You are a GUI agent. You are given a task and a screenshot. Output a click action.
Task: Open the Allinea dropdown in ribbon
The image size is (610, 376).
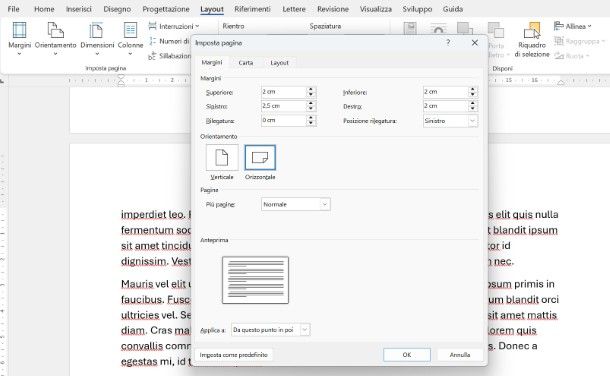[x=573, y=26]
